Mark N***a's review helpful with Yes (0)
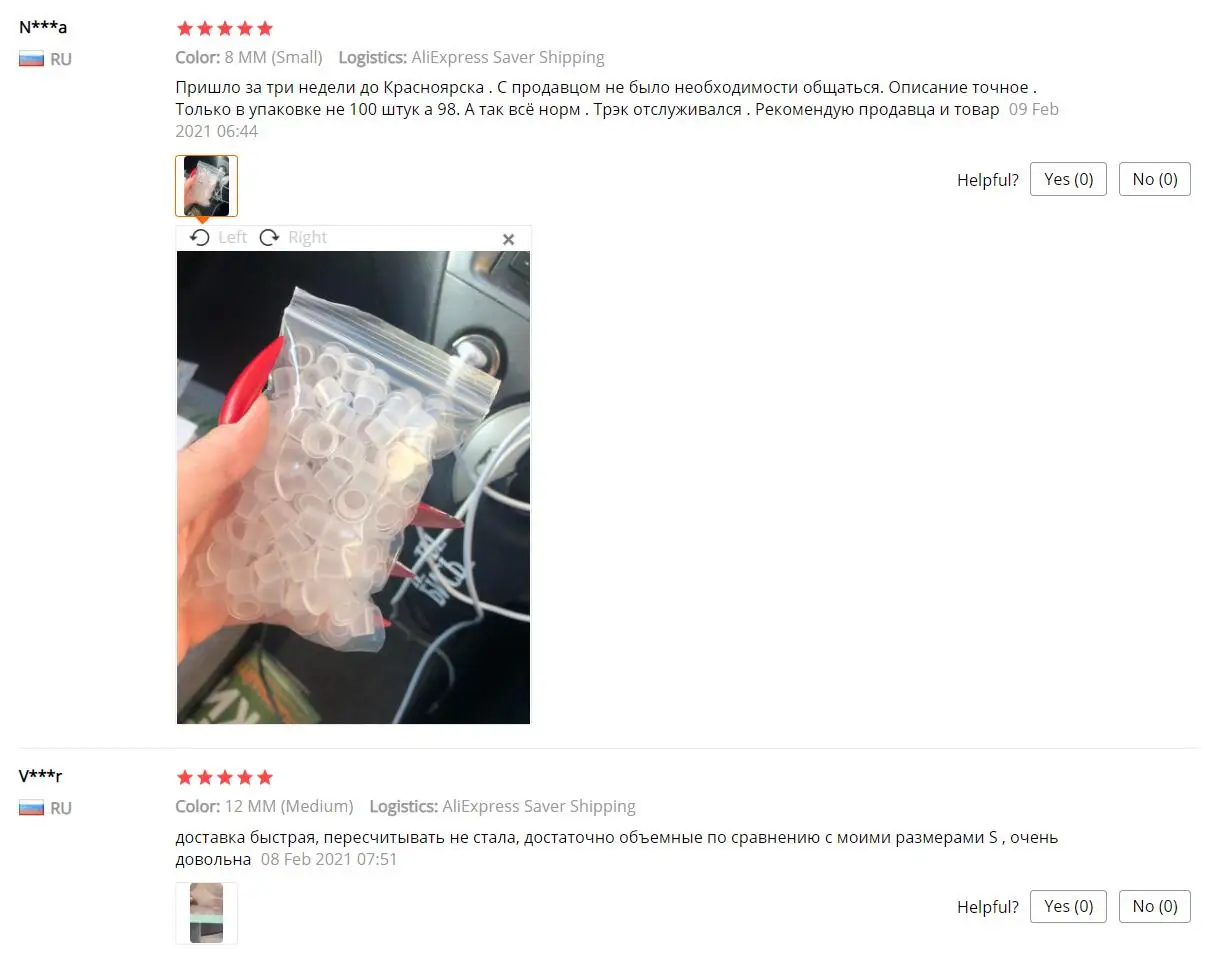The image size is (1219, 968). pyautogui.click(x=1068, y=179)
